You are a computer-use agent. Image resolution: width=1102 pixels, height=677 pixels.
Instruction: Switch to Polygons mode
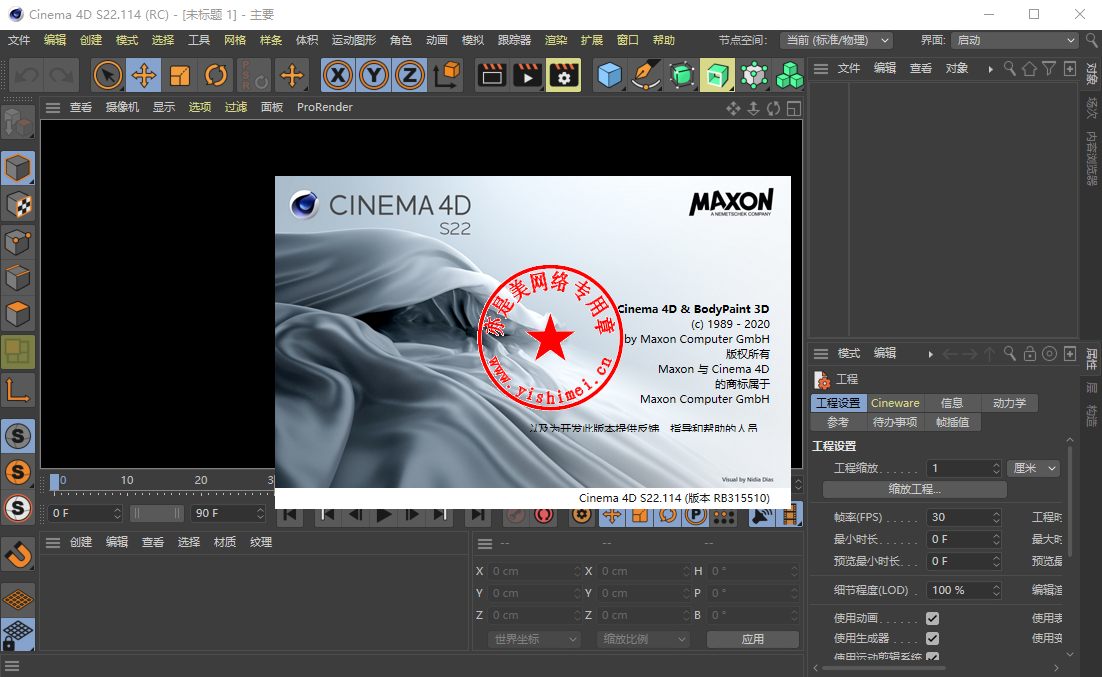[x=18, y=315]
